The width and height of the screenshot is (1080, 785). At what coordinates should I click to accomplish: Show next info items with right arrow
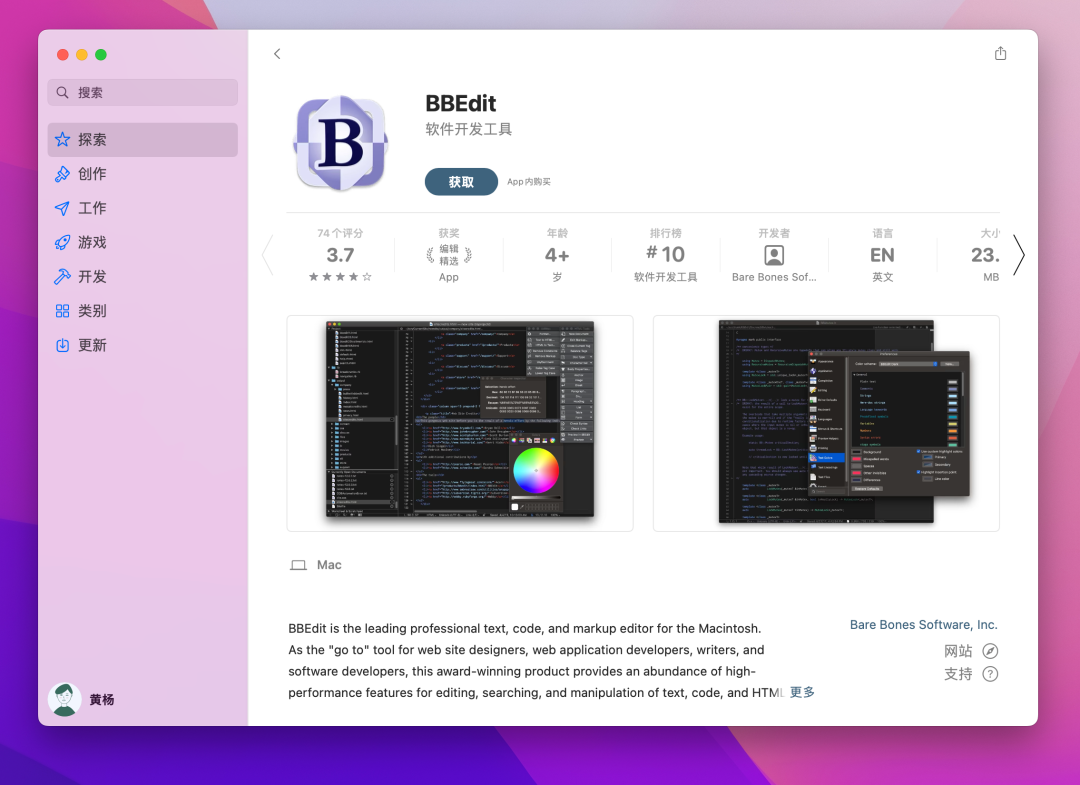(x=1019, y=255)
